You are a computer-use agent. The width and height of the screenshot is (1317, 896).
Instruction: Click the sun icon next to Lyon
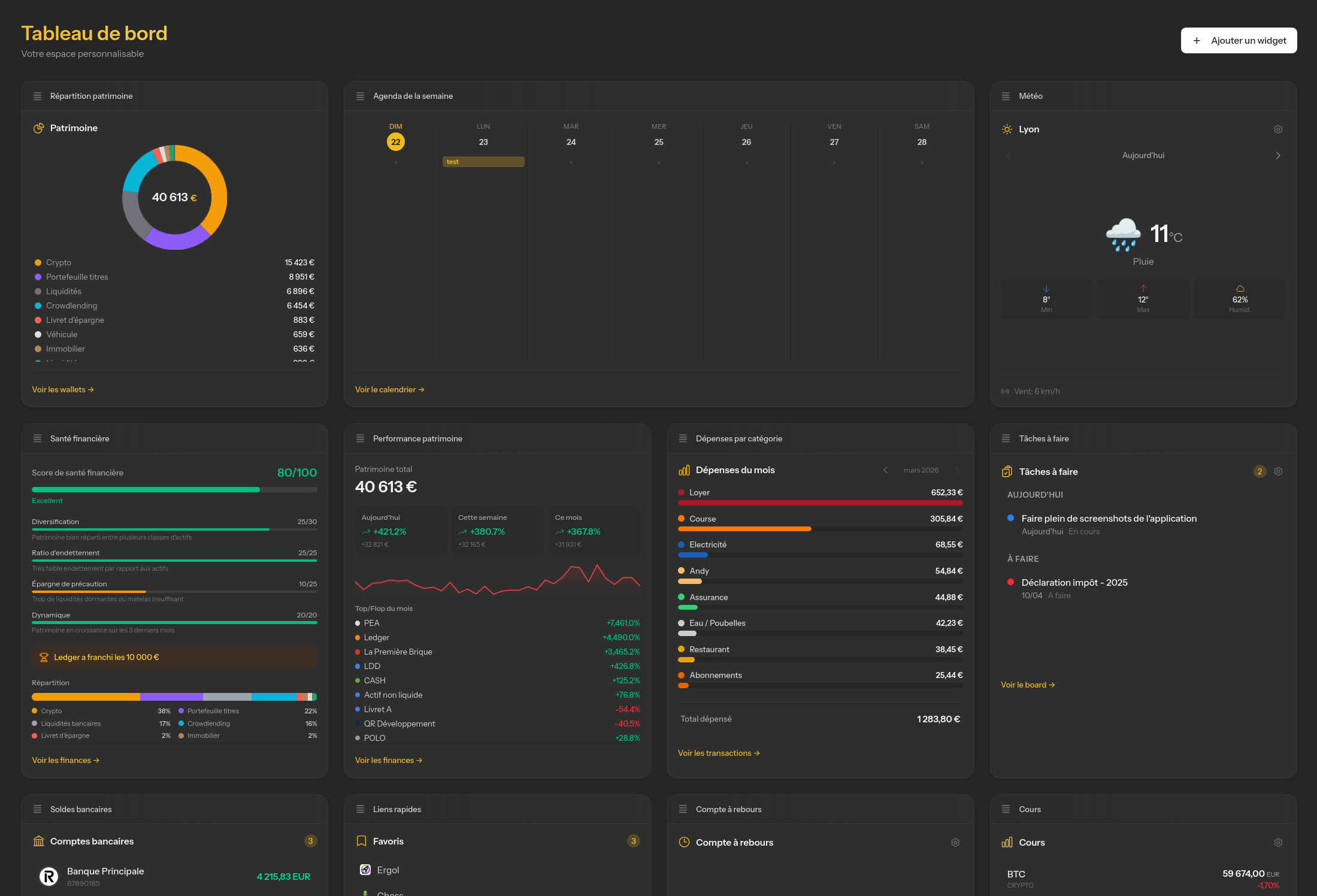1007,129
